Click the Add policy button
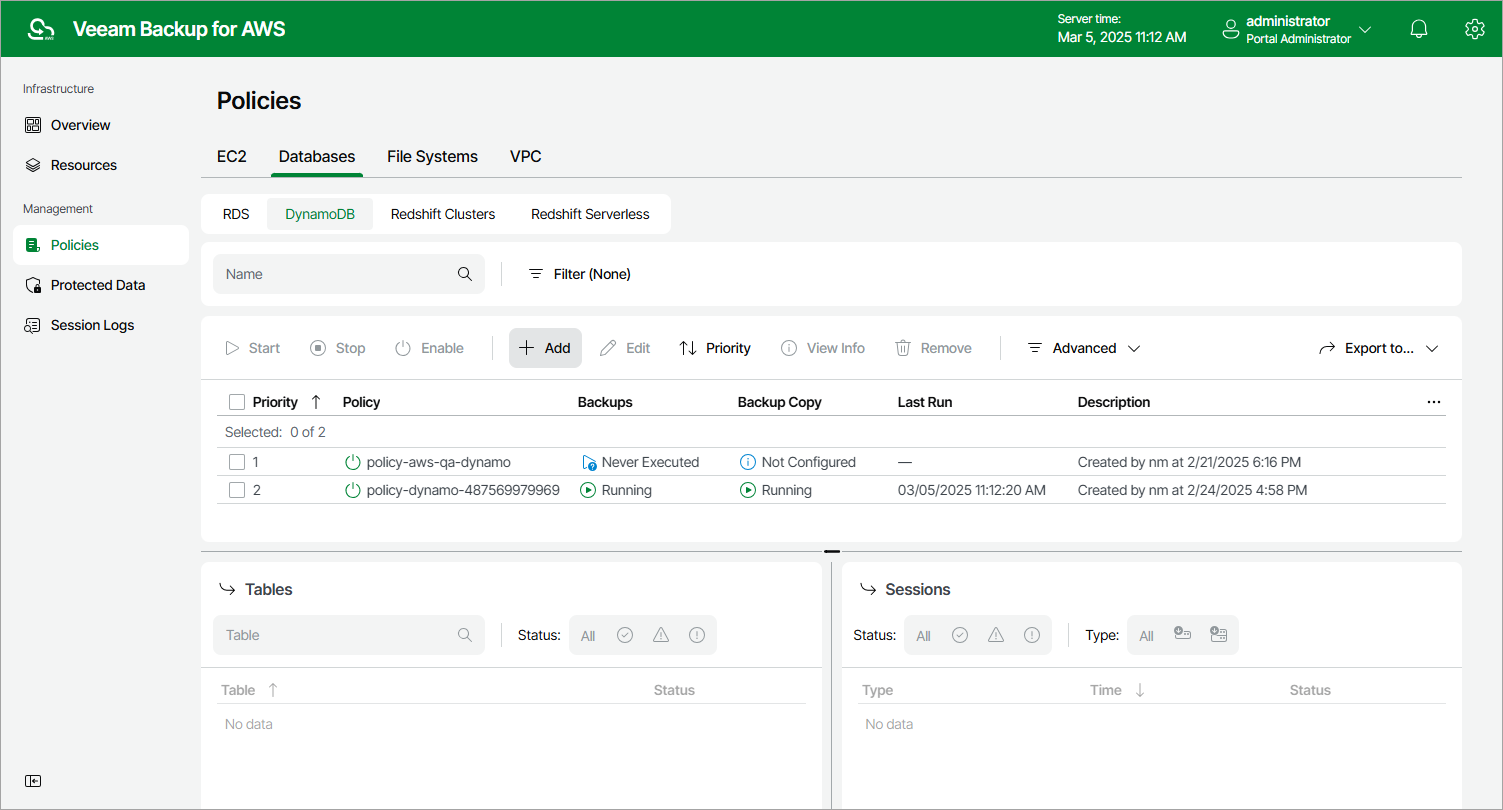The image size is (1503, 810). 545,348
